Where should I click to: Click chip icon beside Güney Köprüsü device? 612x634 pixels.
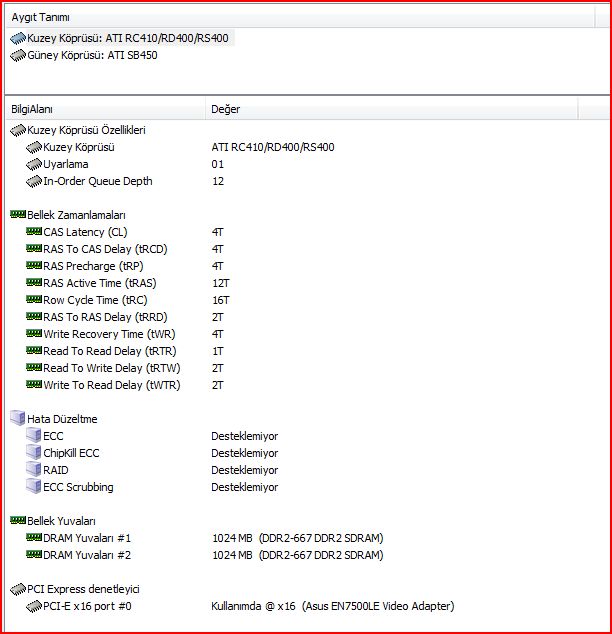click(x=18, y=55)
